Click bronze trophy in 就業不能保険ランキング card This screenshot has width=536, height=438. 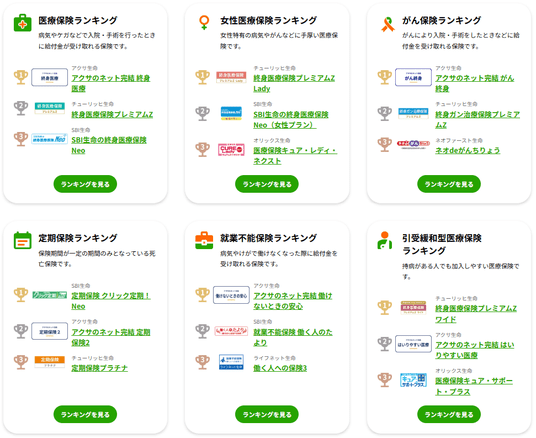click(202, 362)
